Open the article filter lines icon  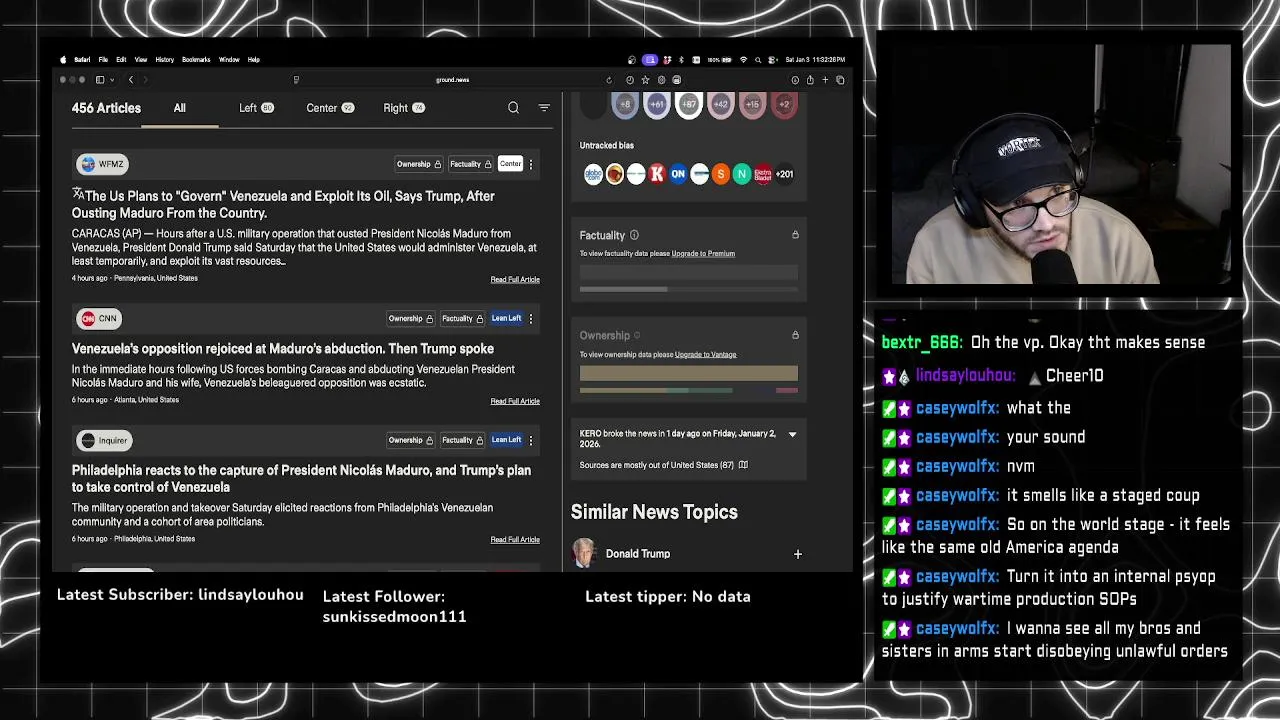pos(544,108)
